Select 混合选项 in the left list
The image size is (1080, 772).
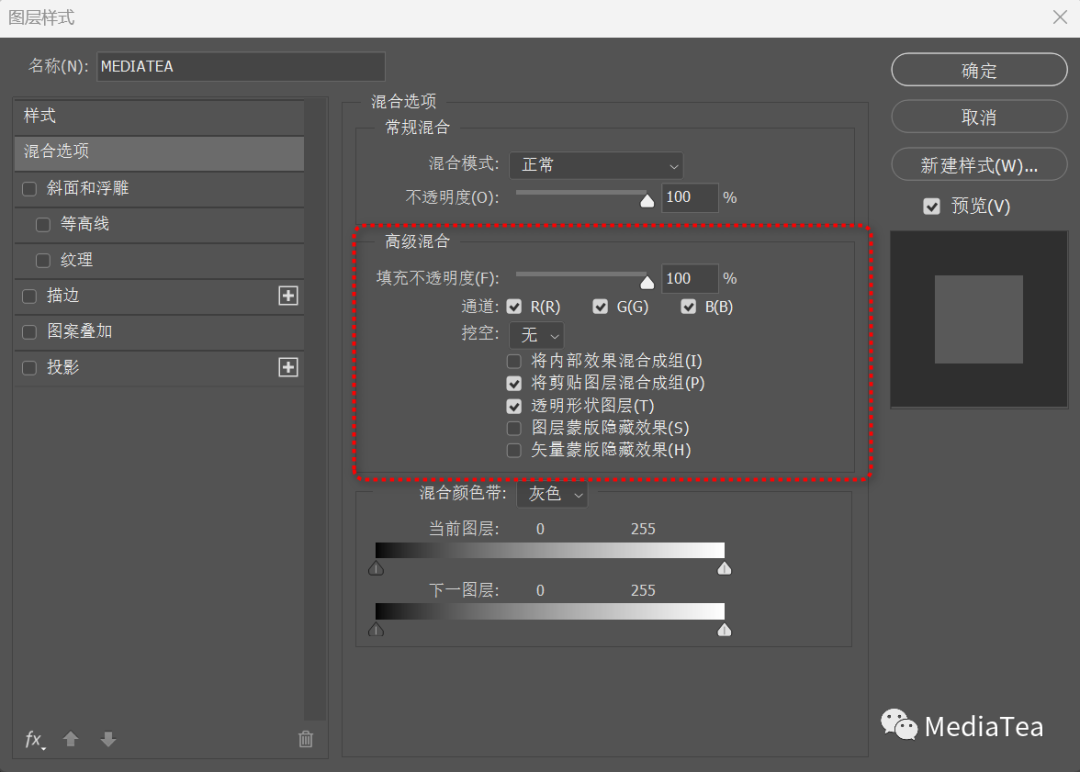tap(159, 152)
